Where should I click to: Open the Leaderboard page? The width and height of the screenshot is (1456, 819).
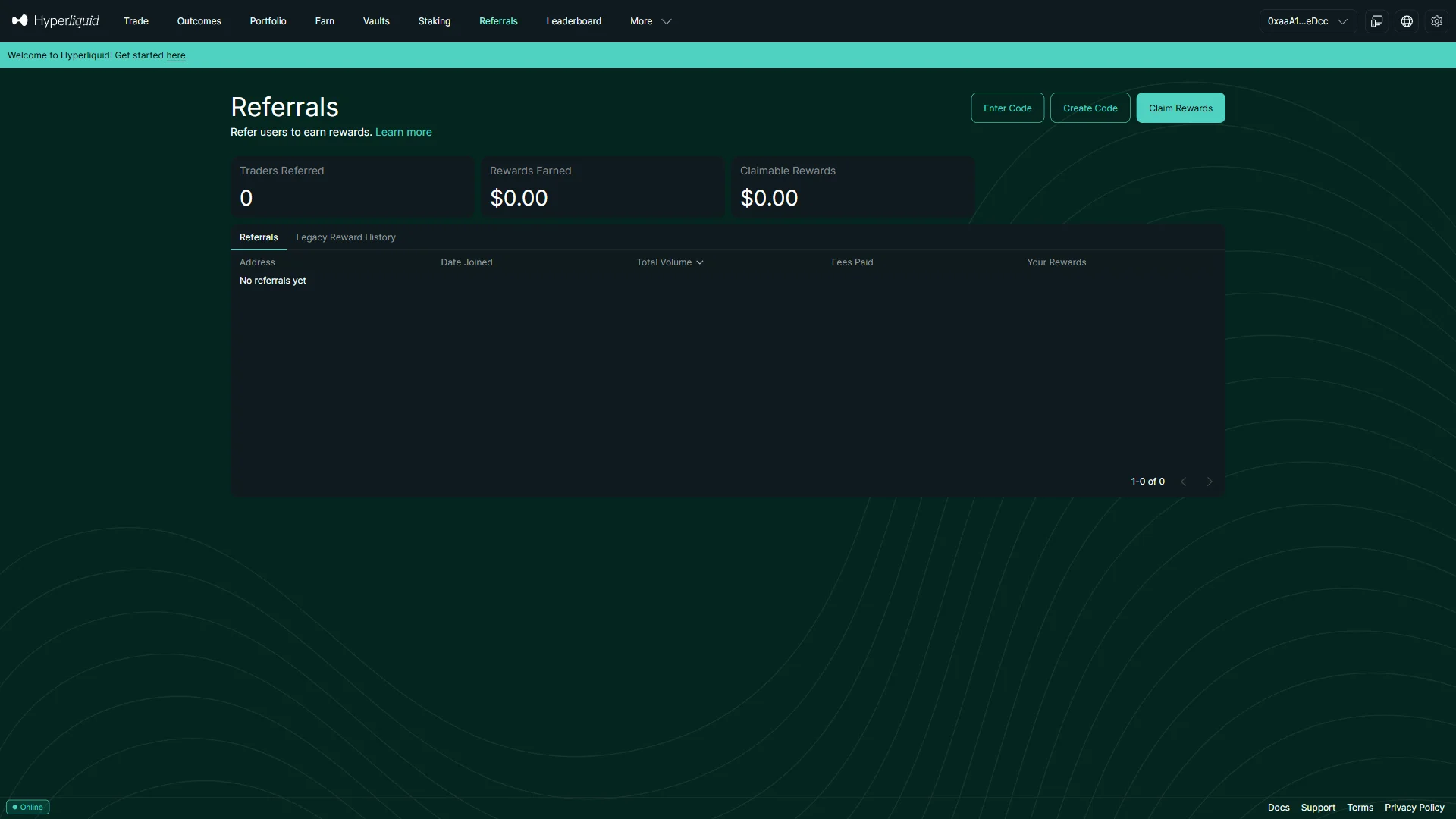coord(574,21)
